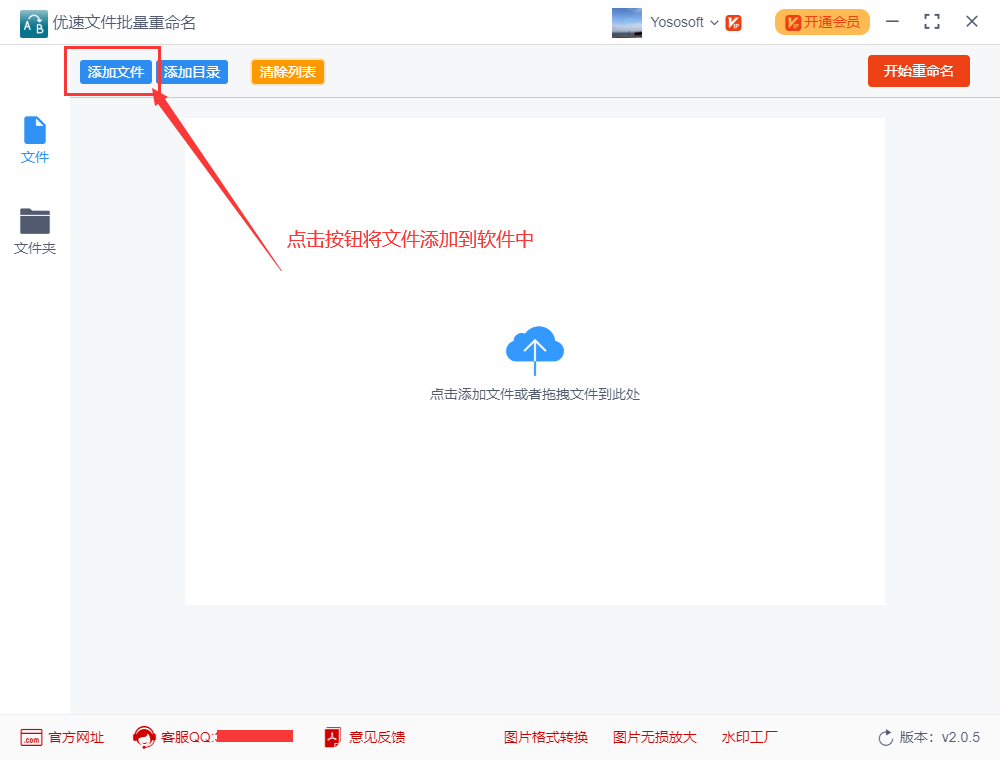Click the 点击添加文件或者拖拽文件到此处 text
Viewport: 1000px width, 760px height.
[534, 395]
